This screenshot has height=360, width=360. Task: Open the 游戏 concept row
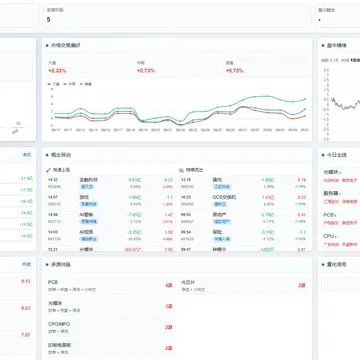(110, 200)
